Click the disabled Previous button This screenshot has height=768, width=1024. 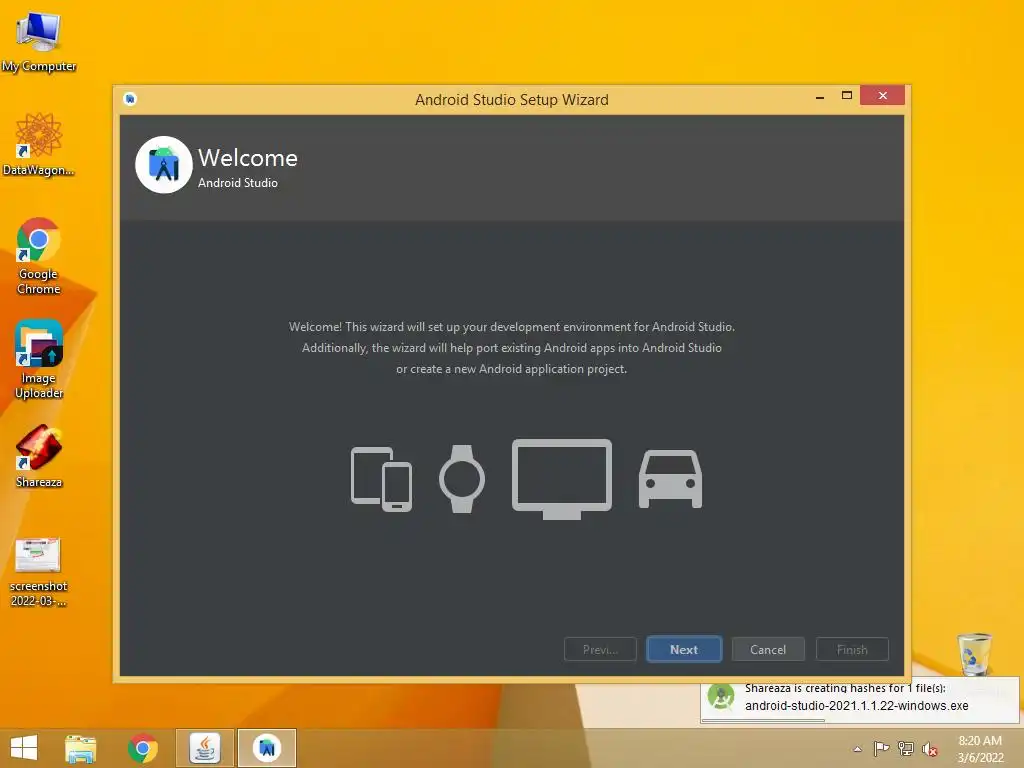600,649
